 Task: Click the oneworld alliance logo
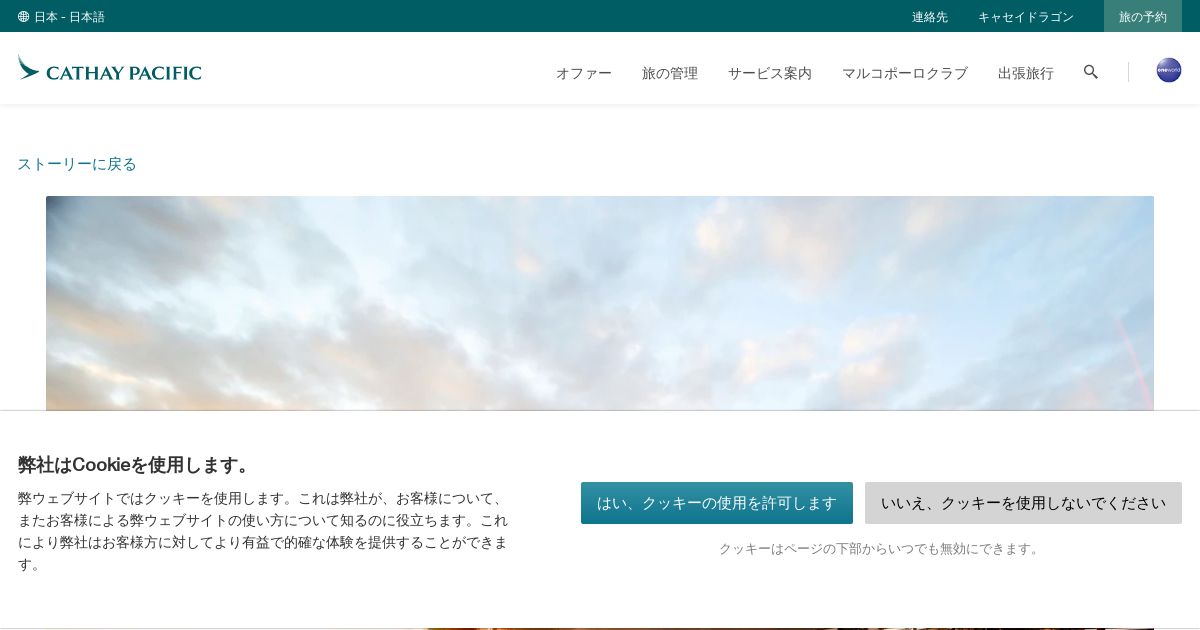click(1169, 70)
